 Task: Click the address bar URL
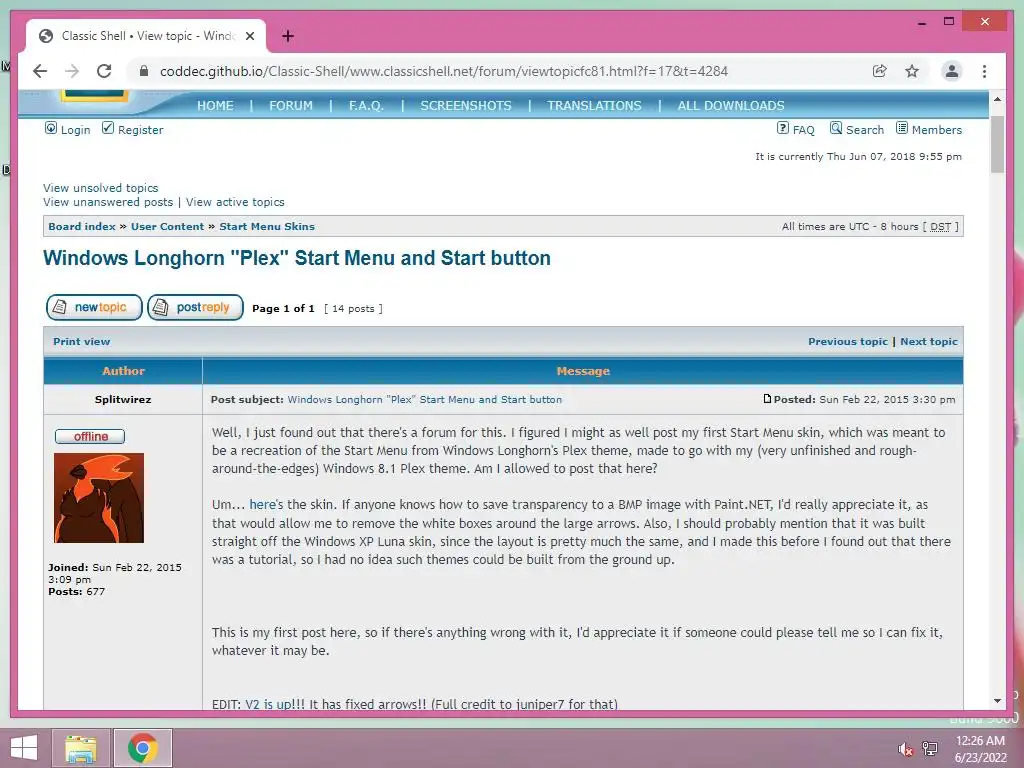443,71
